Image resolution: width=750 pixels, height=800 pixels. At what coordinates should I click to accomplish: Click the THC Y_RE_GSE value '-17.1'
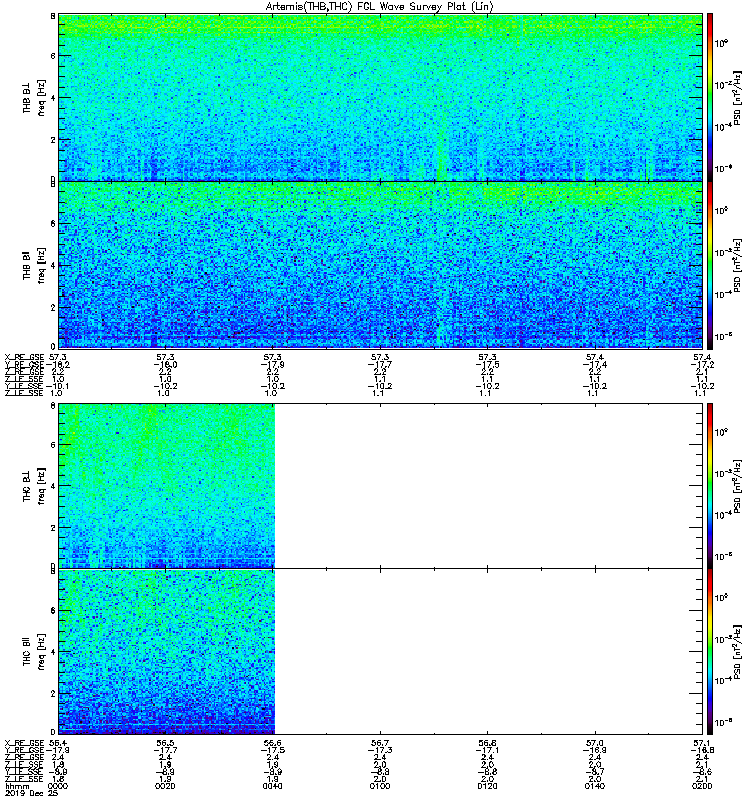pos(487,750)
